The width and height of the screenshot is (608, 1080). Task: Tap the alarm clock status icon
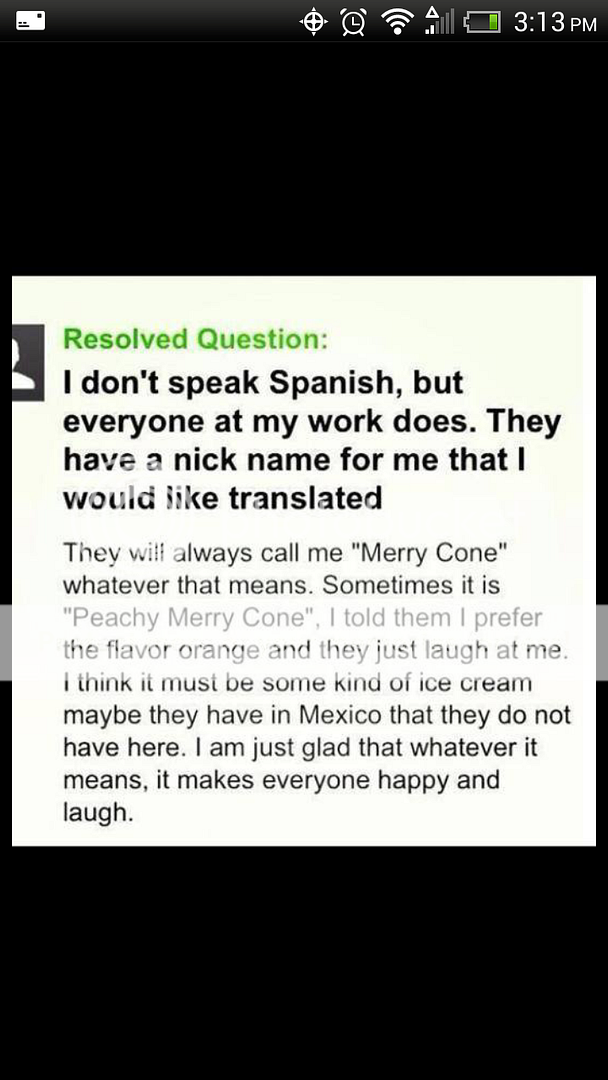(x=354, y=22)
